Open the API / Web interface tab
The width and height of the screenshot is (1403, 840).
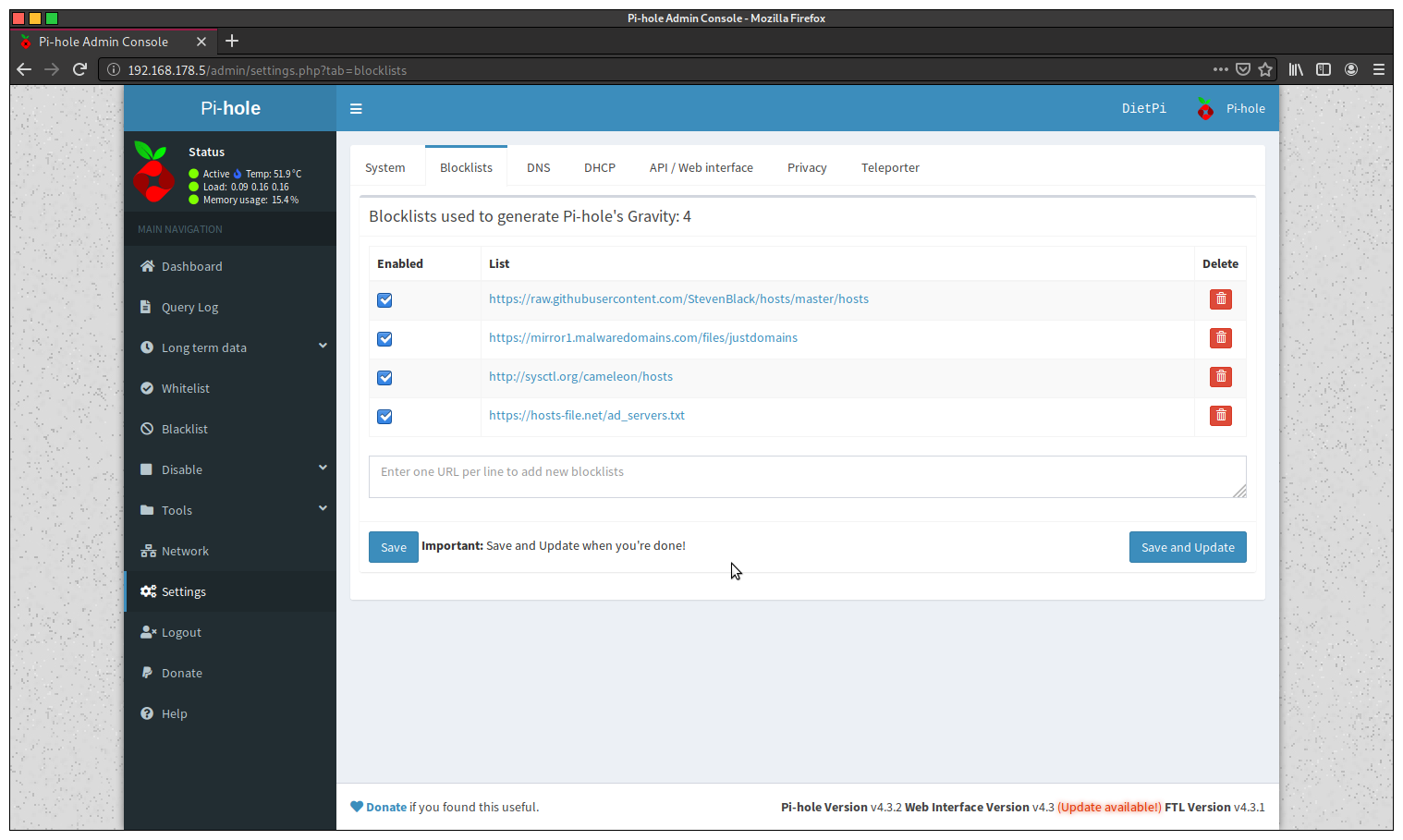(701, 167)
